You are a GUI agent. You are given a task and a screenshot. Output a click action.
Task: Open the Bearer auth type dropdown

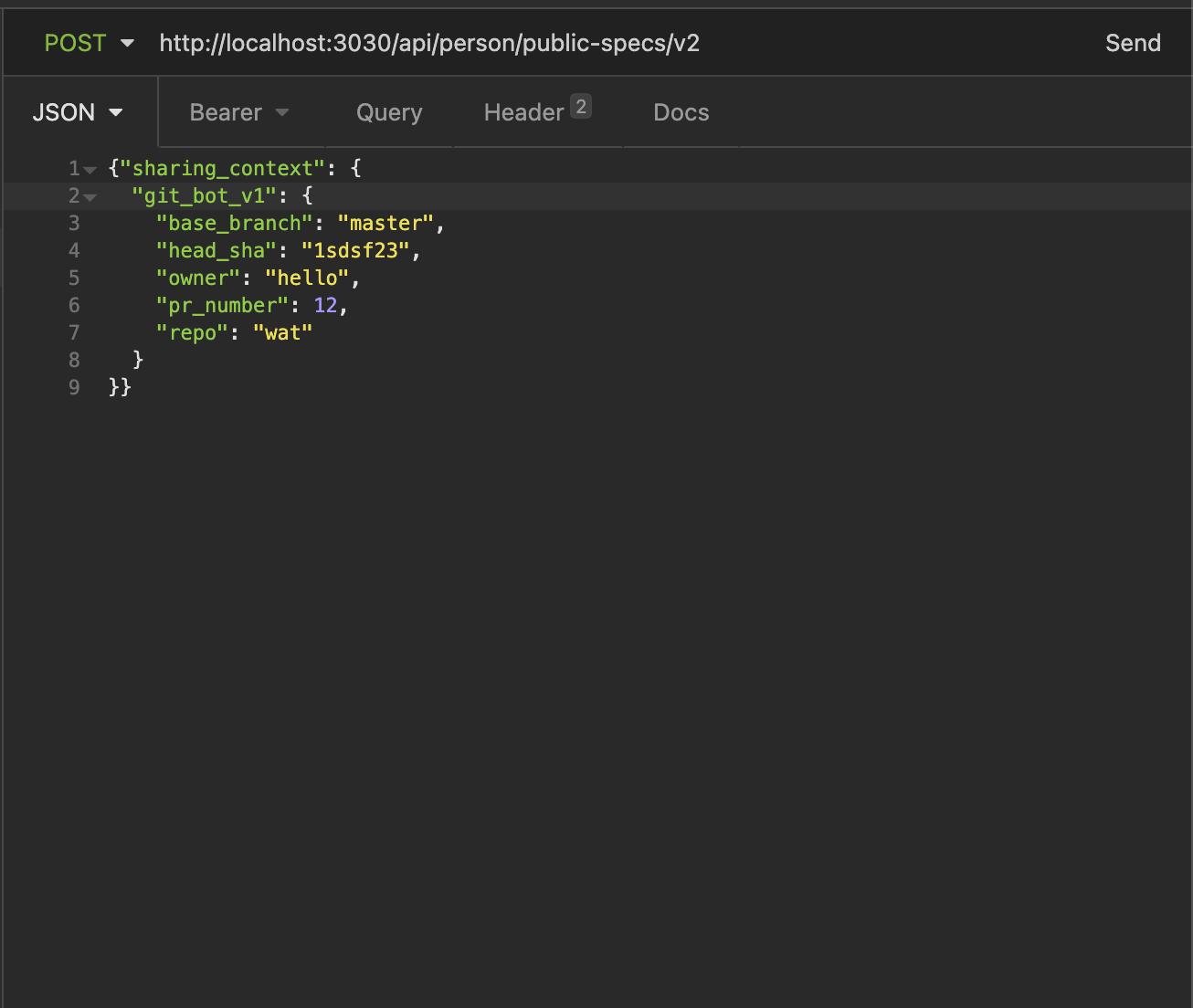coord(238,111)
